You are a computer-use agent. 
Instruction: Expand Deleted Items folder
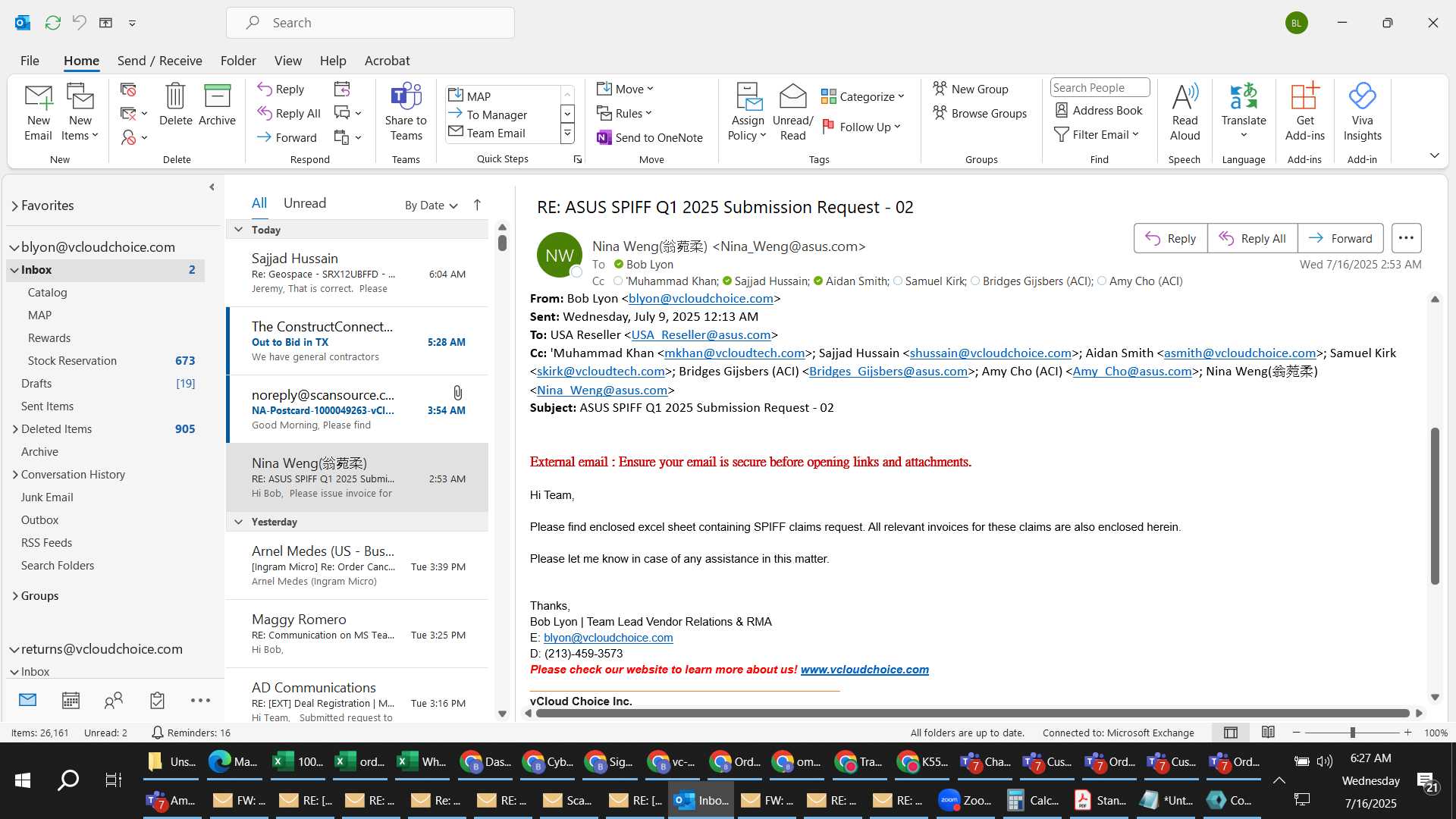pyautogui.click(x=15, y=429)
